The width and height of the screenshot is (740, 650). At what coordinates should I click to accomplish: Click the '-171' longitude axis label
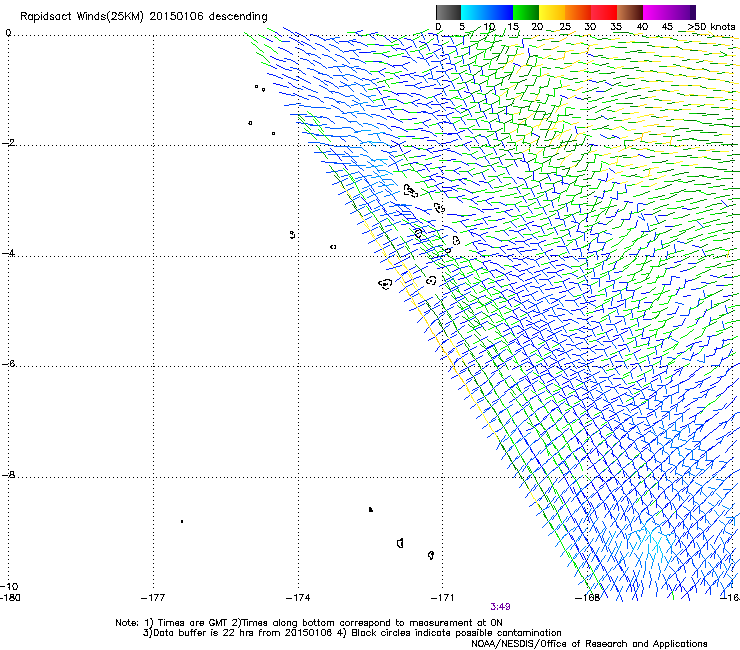[x=443, y=598]
